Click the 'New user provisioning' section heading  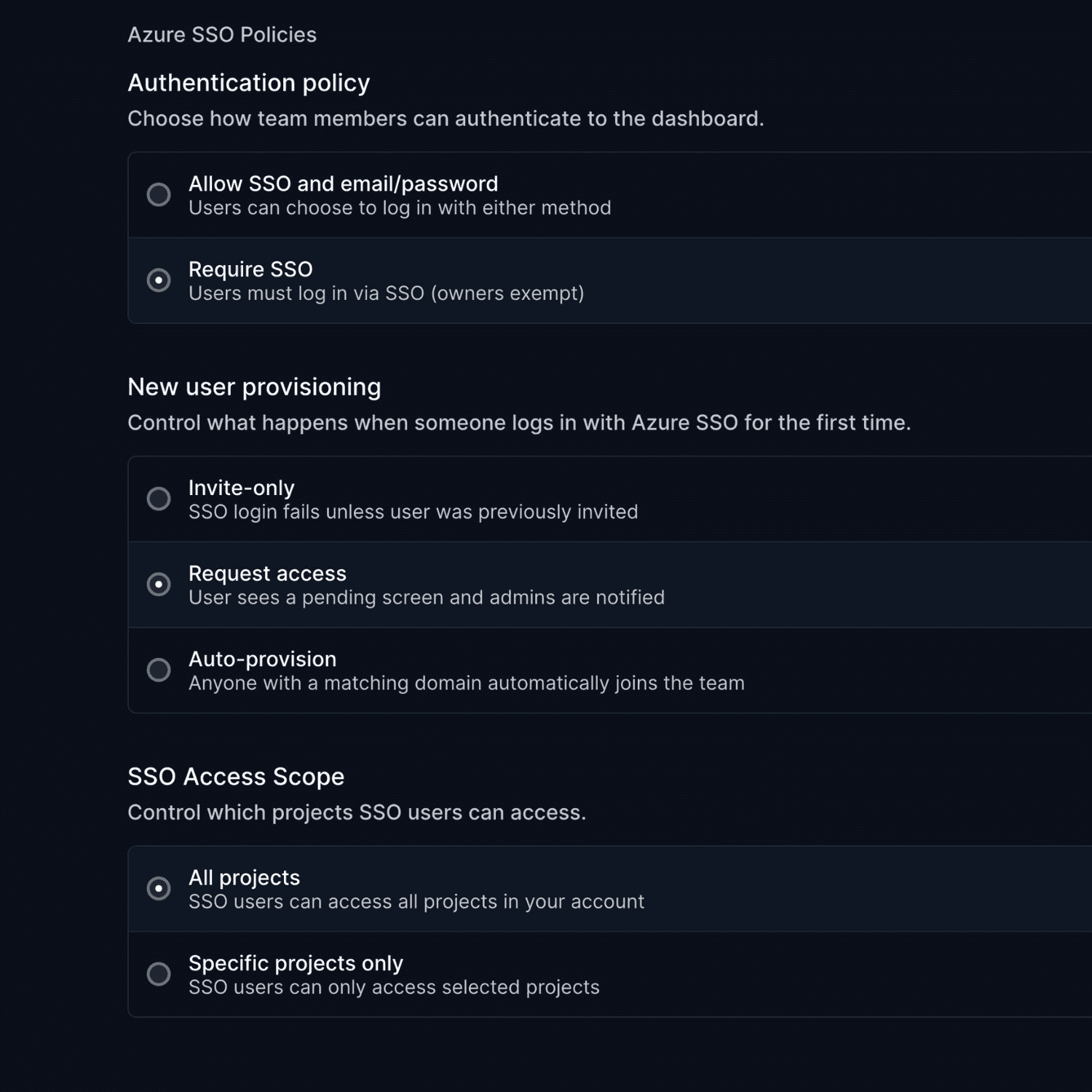pos(254,387)
